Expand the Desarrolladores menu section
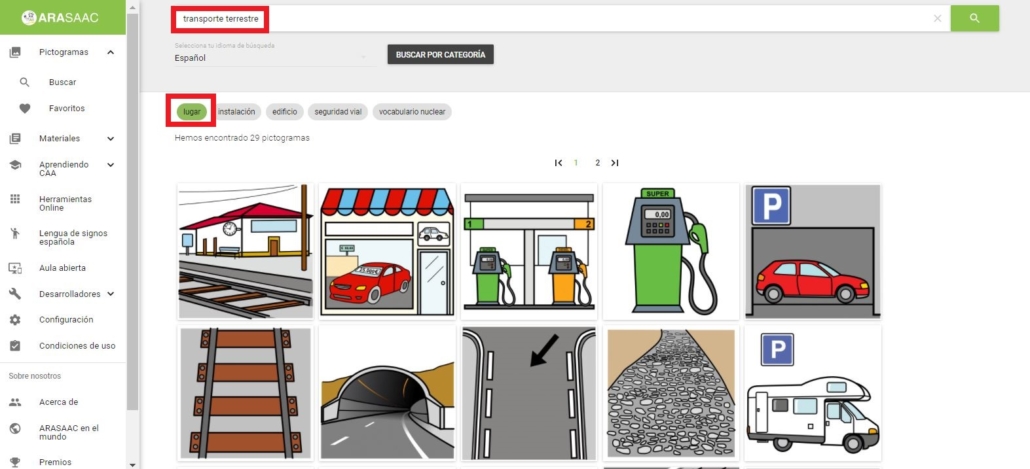 coord(110,294)
